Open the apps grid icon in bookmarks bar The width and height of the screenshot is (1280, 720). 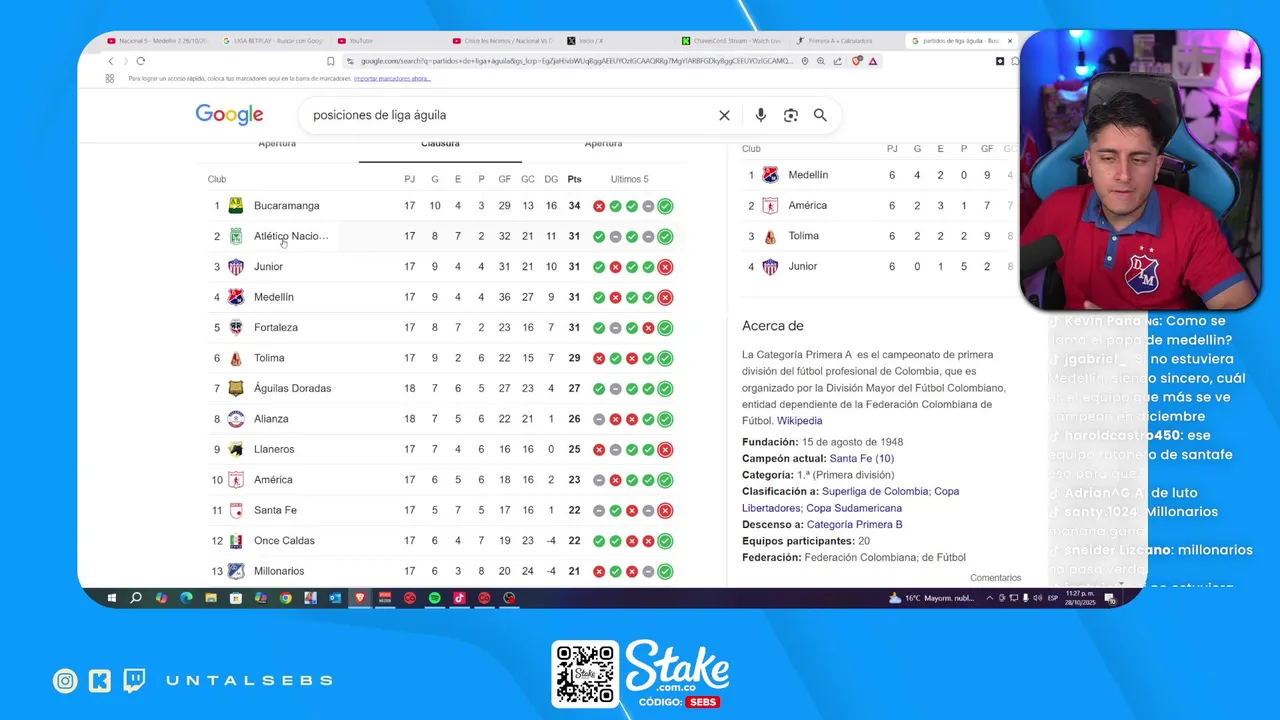point(110,78)
